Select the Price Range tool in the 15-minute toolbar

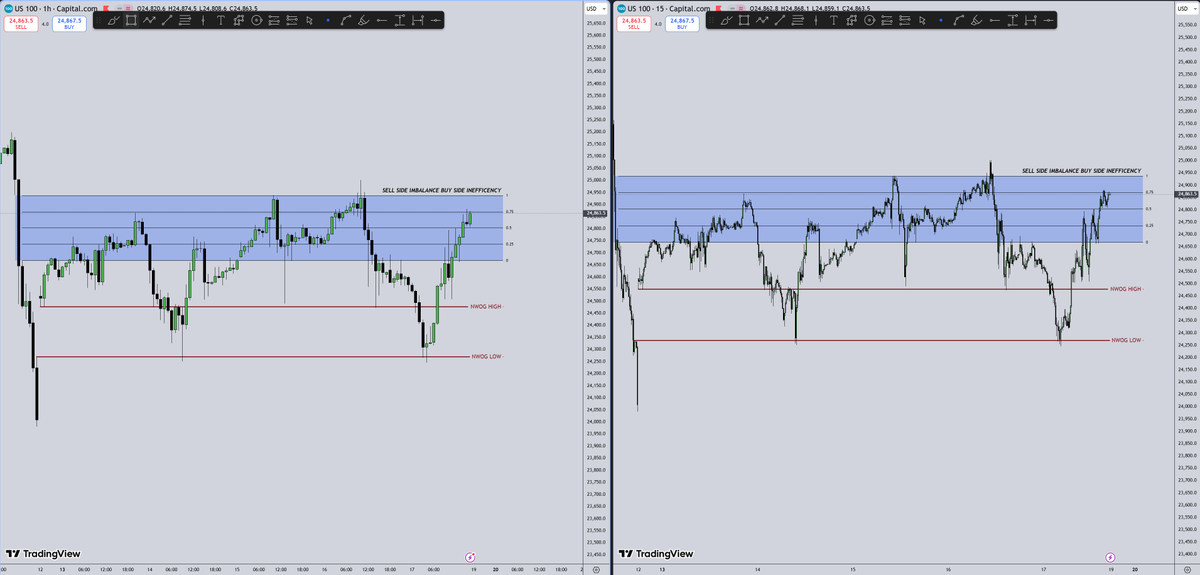pyautogui.click(x=1012, y=20)
